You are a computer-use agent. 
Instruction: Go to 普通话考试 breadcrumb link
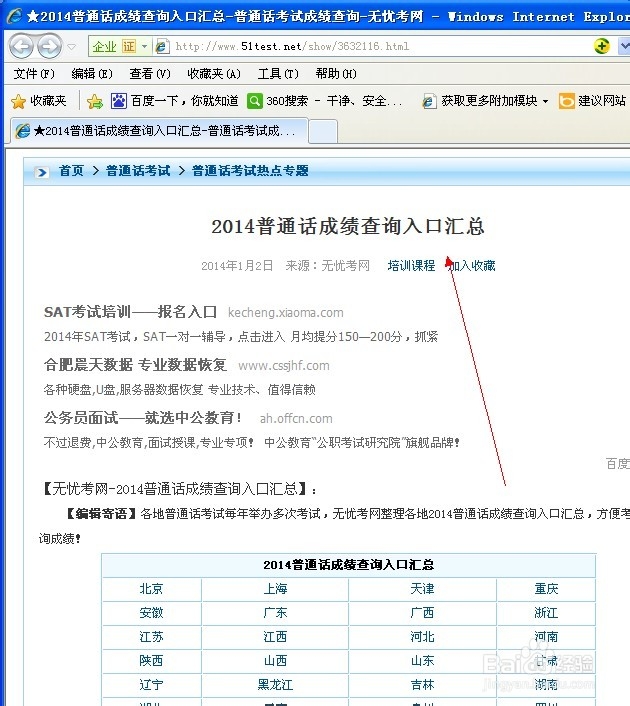[138, 171]
